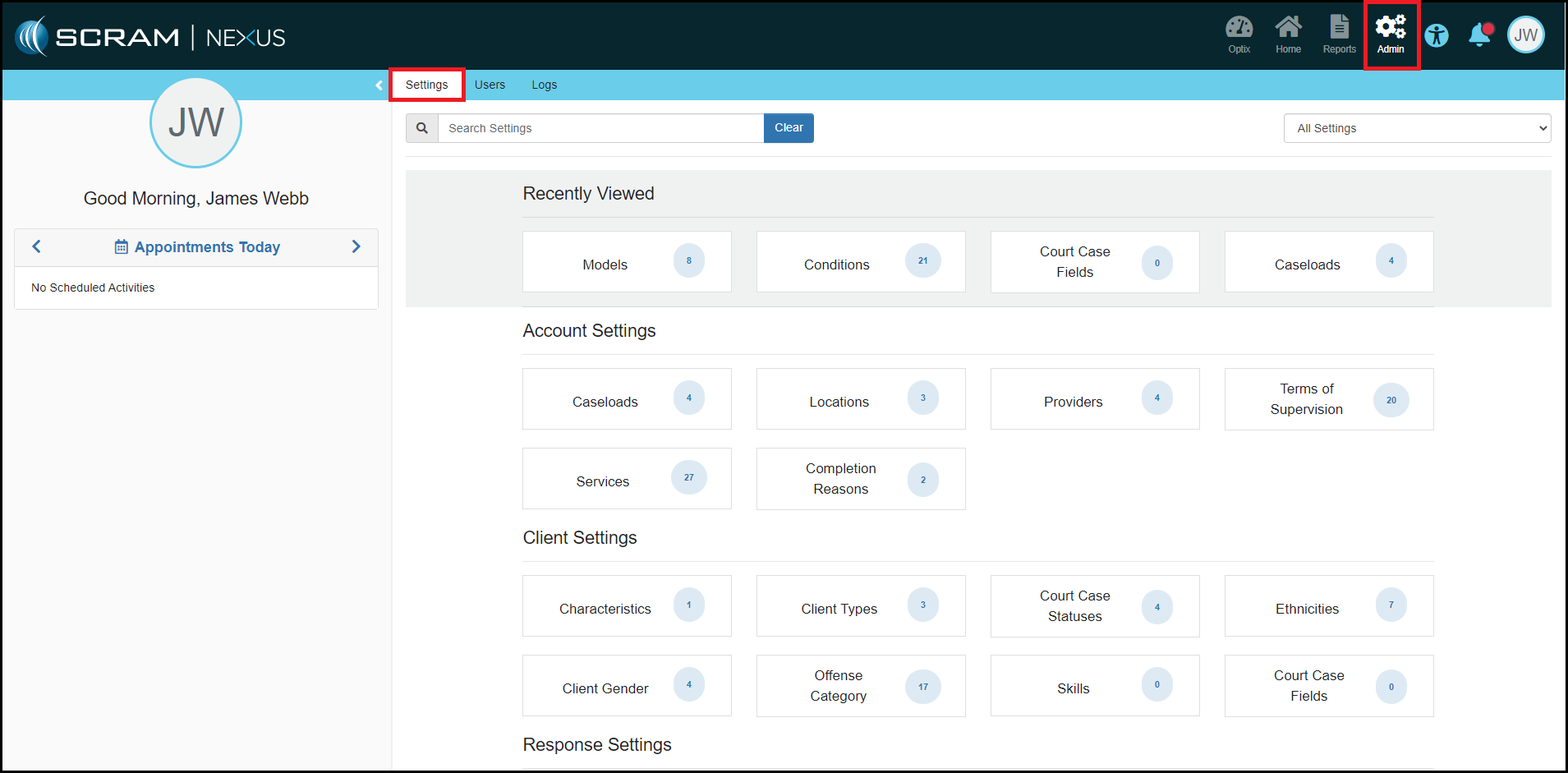Open the Optix dashboard icon
Viewport: 1568px width, 773px height.
(x=1239, y=35)
